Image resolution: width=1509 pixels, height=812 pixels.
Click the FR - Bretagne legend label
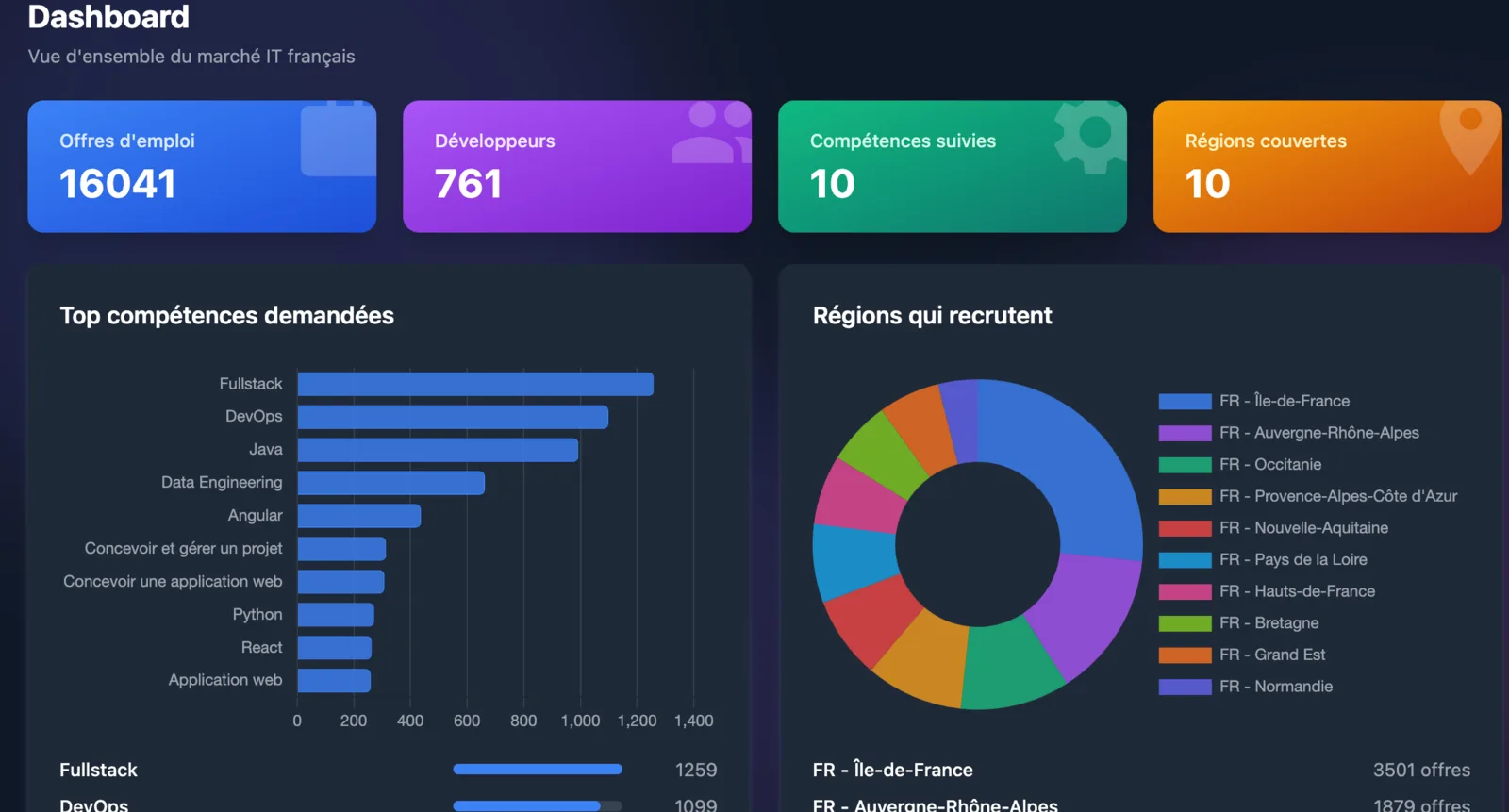(x=1269, y=623)
